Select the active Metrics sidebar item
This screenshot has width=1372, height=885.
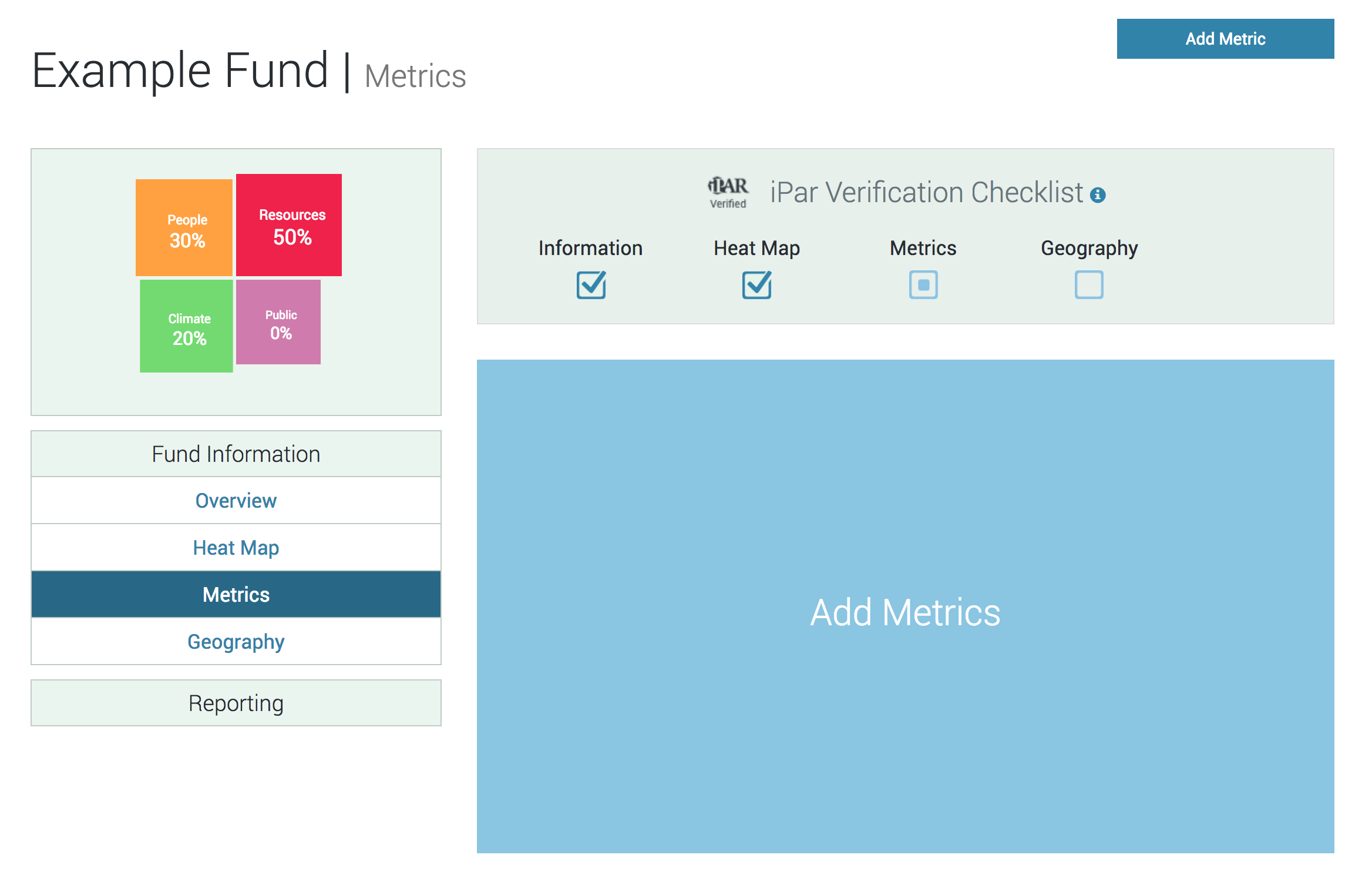point(236,595)
